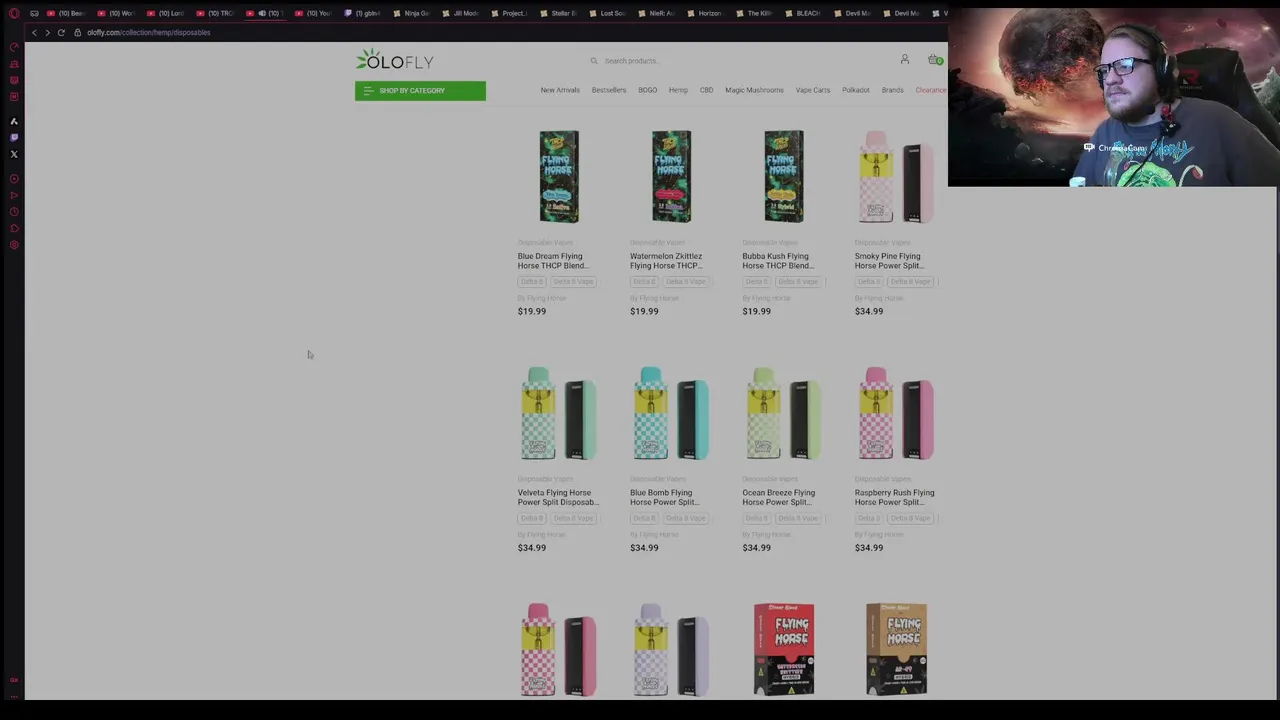Click Bubba Kush Flying Horse THCP Blend title

coord(778,261)
